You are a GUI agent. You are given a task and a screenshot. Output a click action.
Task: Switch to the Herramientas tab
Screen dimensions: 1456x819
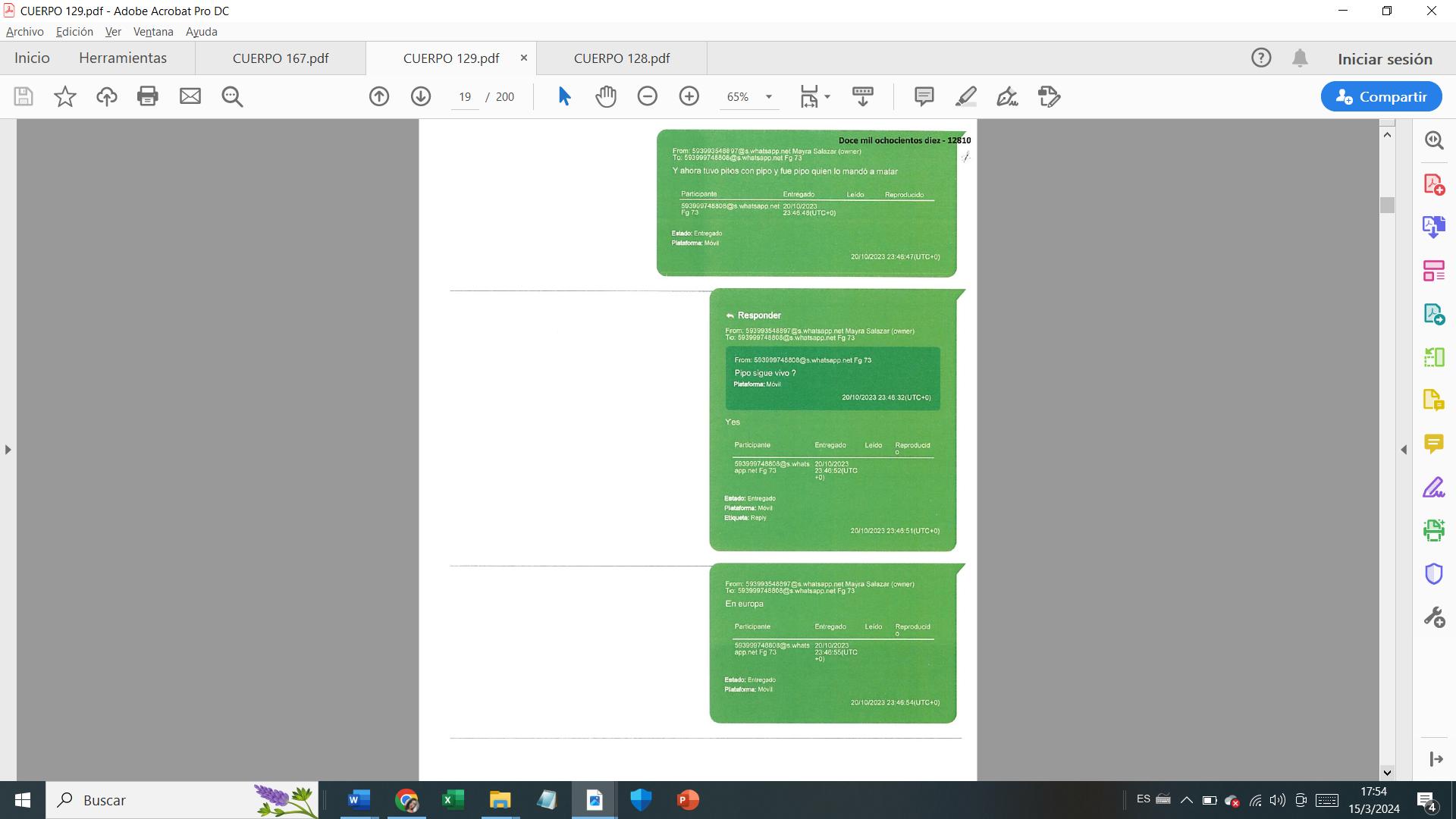pos(123,58)
